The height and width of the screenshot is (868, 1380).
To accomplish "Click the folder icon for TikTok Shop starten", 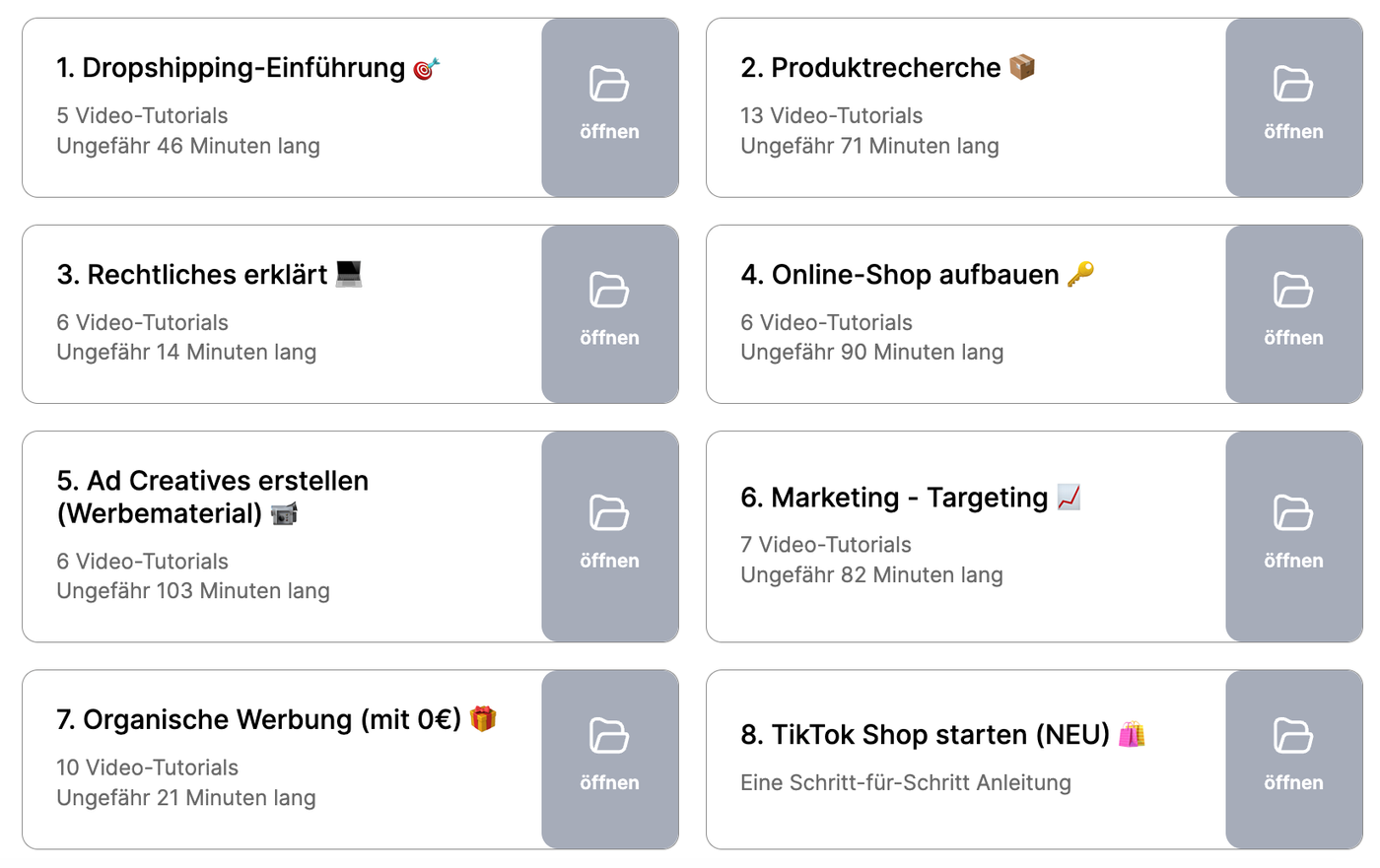I will pos(1293,737).
